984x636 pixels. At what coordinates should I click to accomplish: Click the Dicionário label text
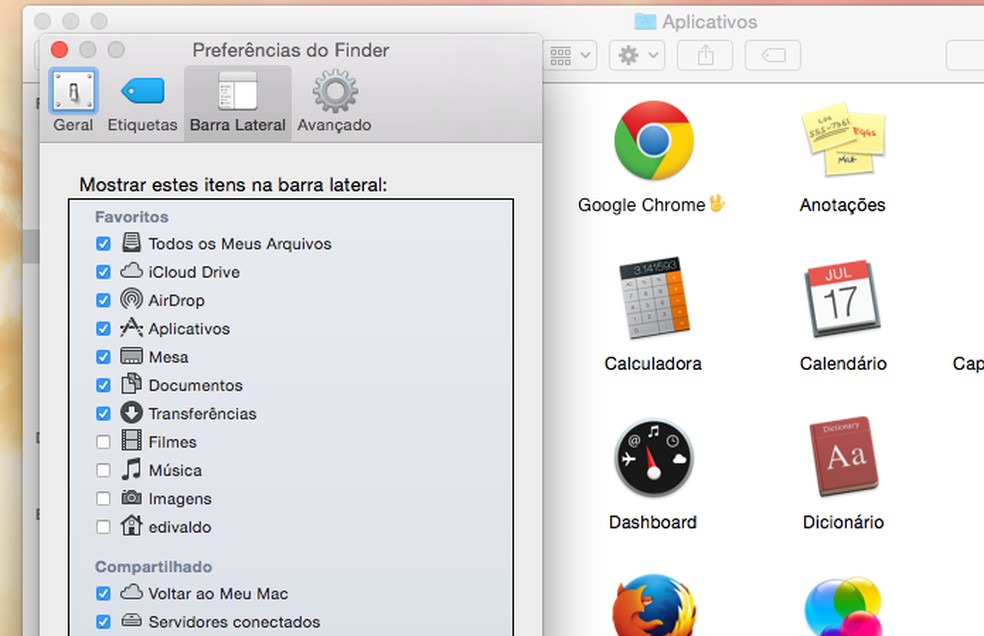843,522
